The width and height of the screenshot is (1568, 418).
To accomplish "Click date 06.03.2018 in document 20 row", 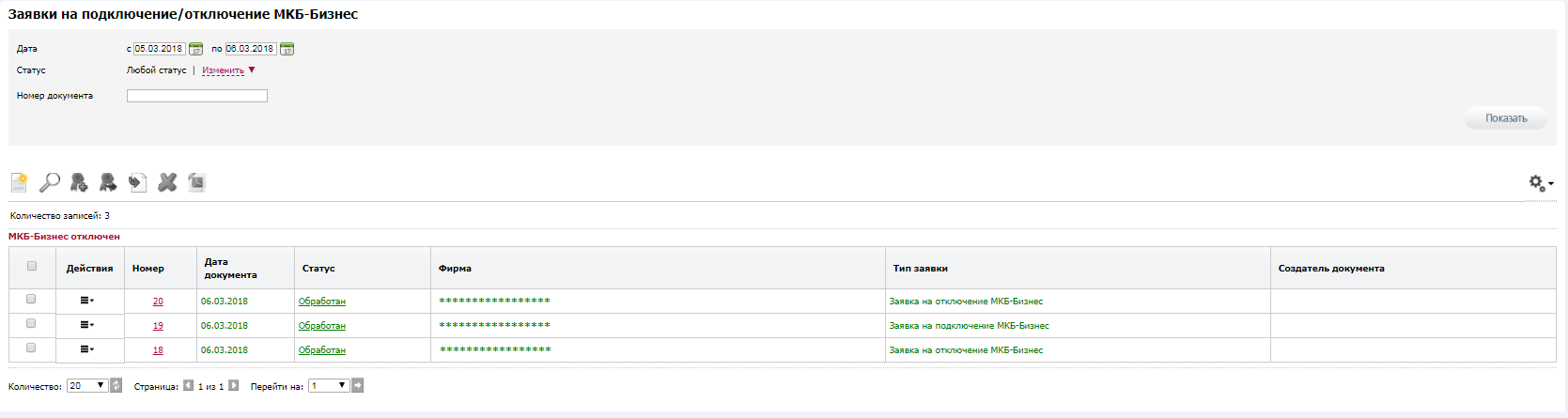I will pos(225,302).
